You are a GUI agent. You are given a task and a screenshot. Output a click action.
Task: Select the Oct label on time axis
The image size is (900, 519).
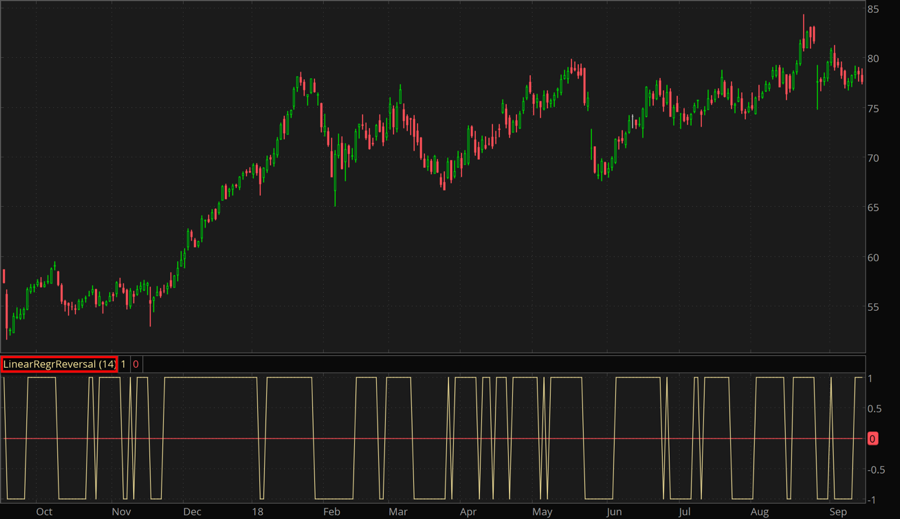pyautogui.click(x=43, y=511)
